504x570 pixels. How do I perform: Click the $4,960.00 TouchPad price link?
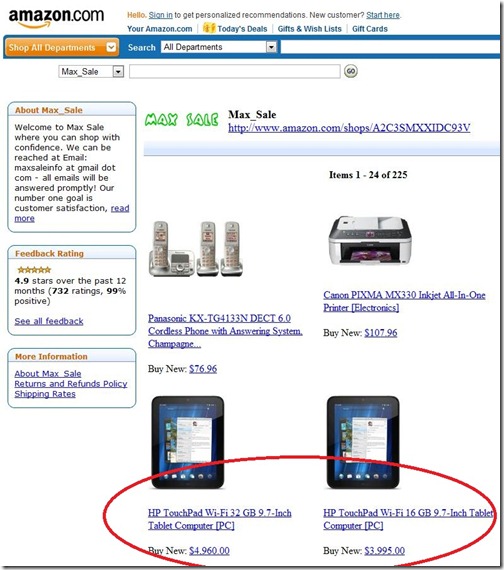coord(209,551)
